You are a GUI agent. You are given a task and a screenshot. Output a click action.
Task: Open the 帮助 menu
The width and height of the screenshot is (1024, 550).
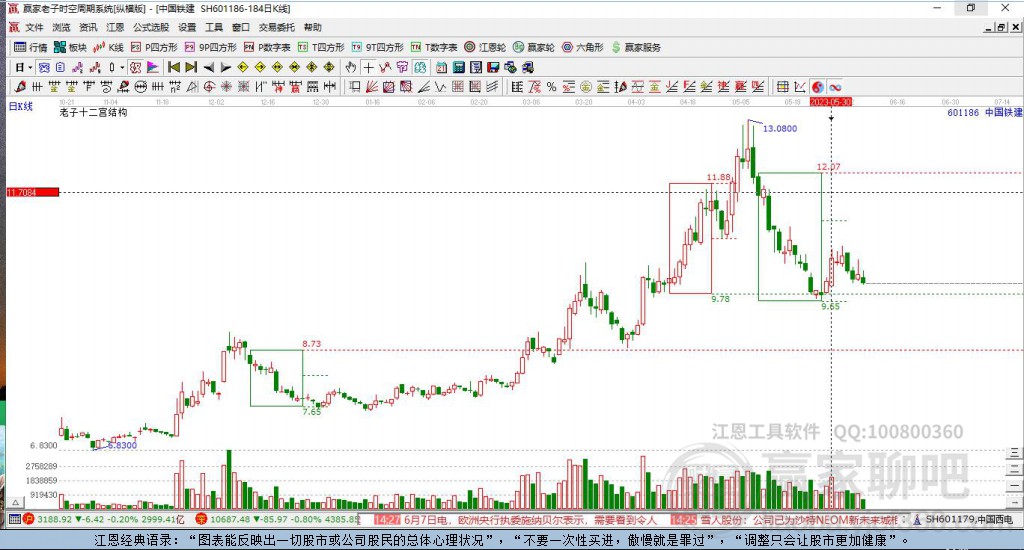[x=313, y=27]
